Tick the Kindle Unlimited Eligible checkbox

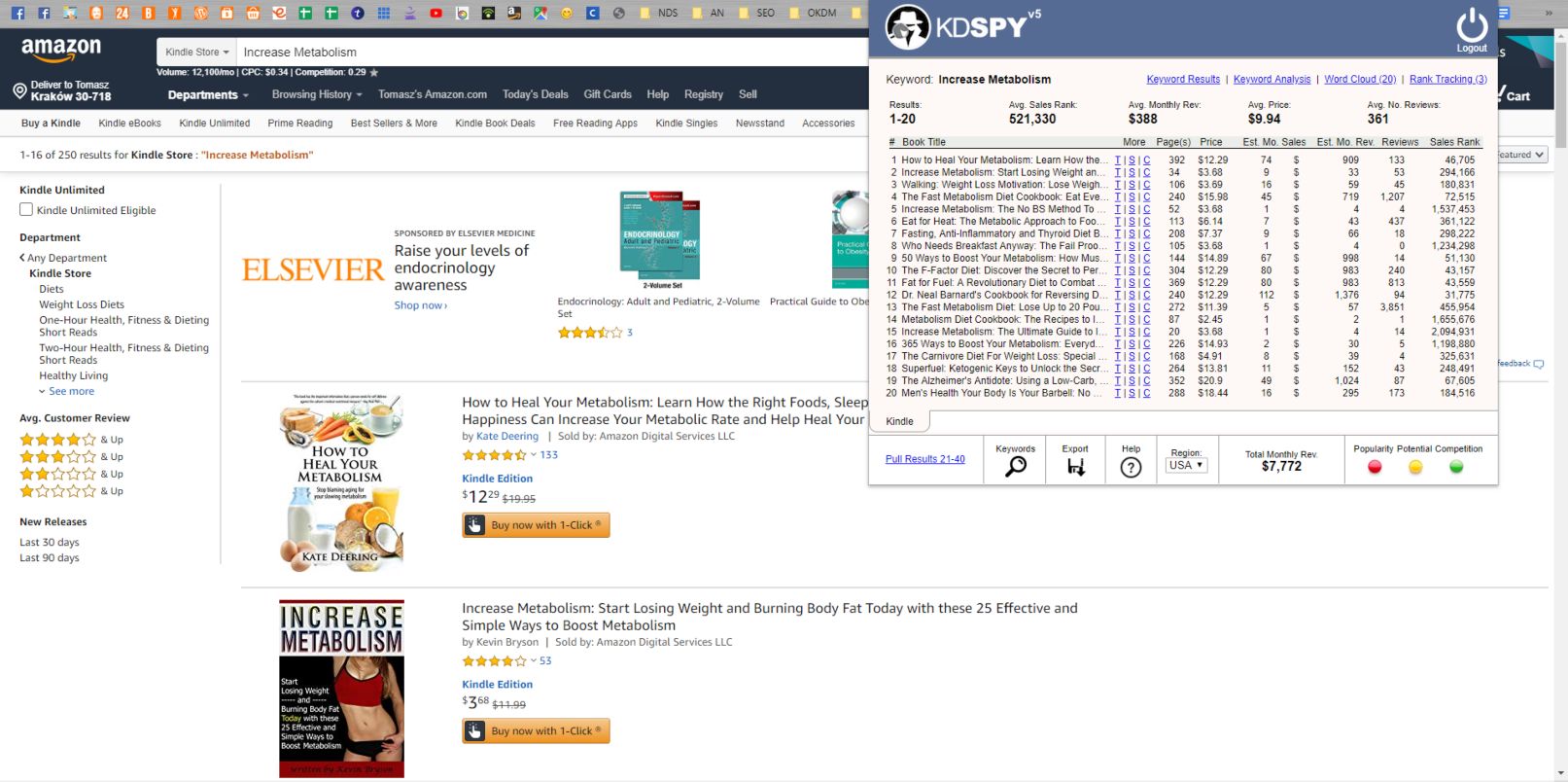(26, 209)
